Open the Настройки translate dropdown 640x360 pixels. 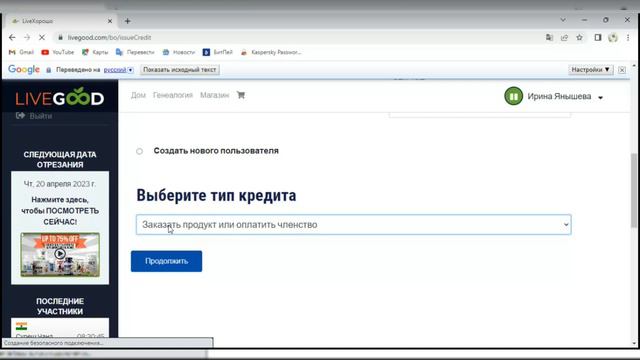(x=590, y=70)
